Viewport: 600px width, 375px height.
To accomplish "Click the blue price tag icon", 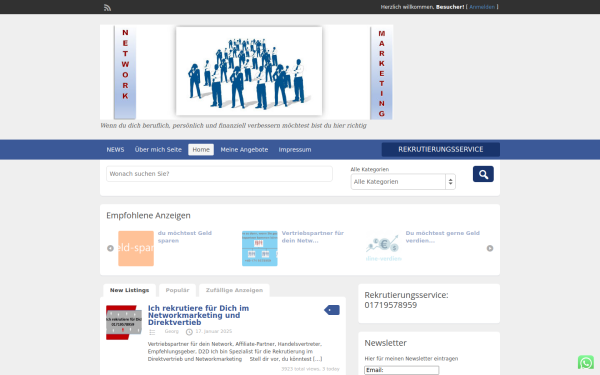I will [x=332, y=310].
